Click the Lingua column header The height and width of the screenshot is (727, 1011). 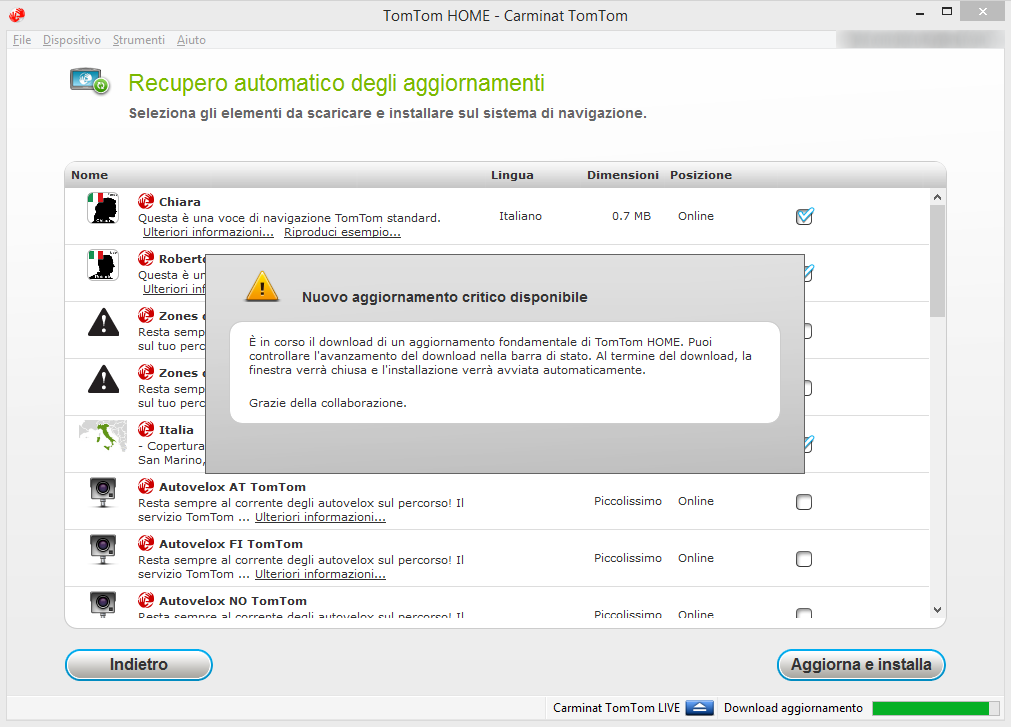512,175
